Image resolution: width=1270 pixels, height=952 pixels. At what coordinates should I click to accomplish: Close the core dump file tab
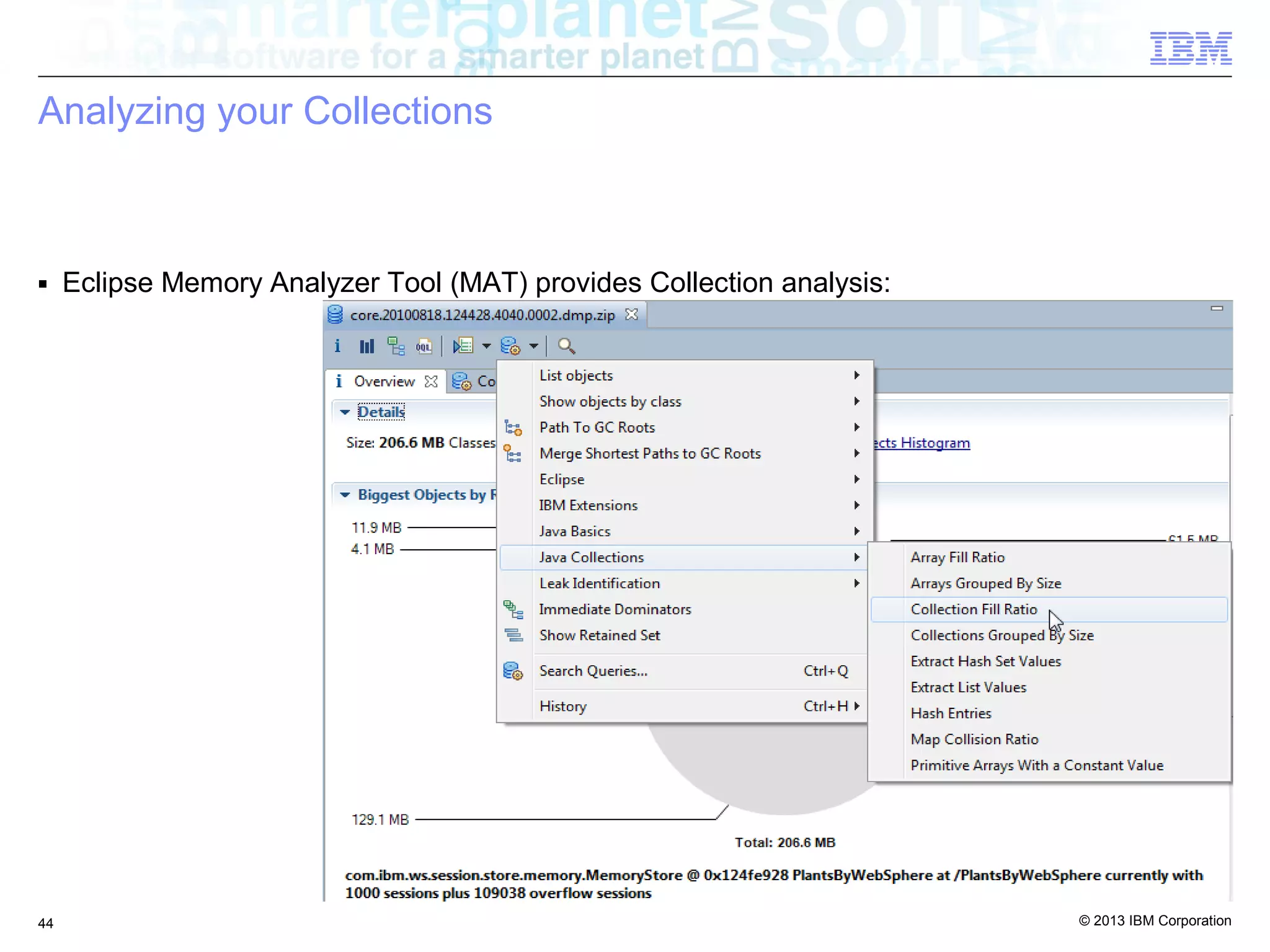click(631, 314)
